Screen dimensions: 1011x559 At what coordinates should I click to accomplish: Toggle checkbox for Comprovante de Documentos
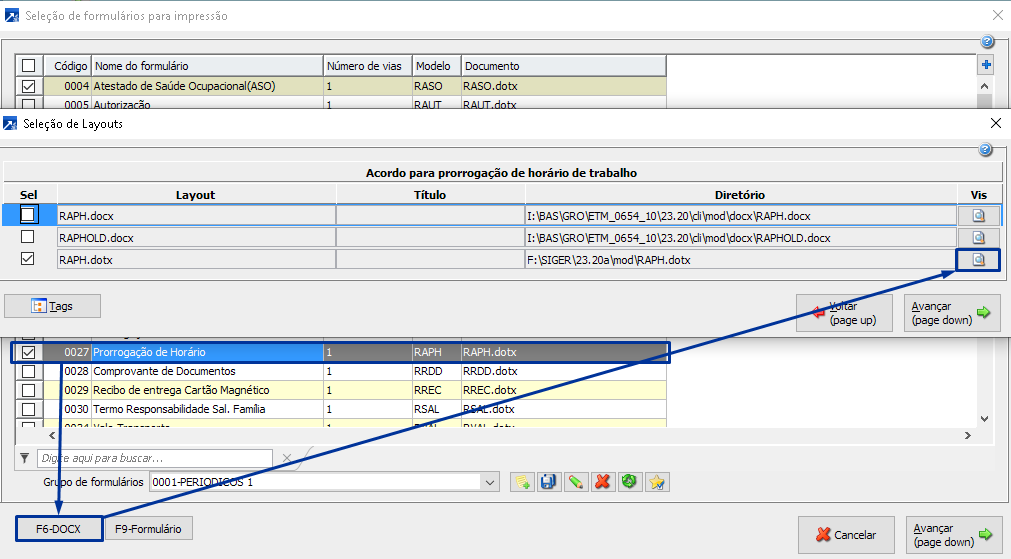[28, 371]
